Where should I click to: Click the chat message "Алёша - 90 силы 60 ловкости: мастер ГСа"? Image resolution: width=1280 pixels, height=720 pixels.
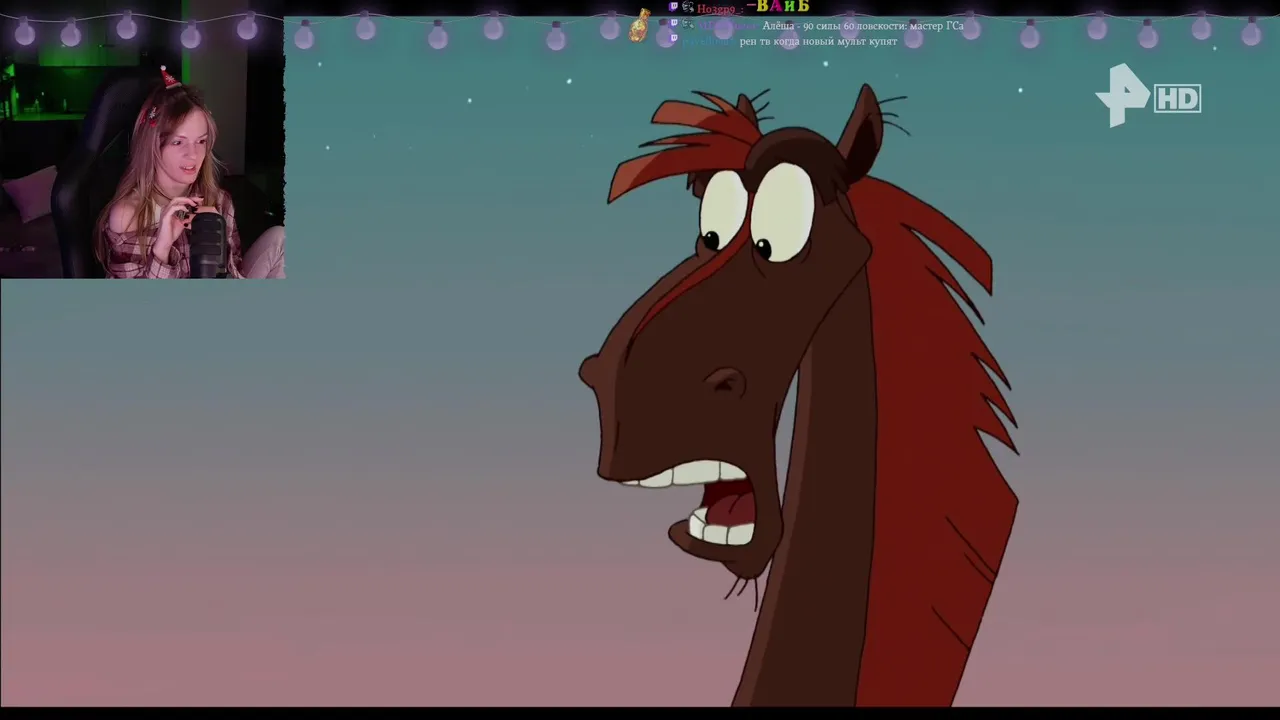click(863, 26)
